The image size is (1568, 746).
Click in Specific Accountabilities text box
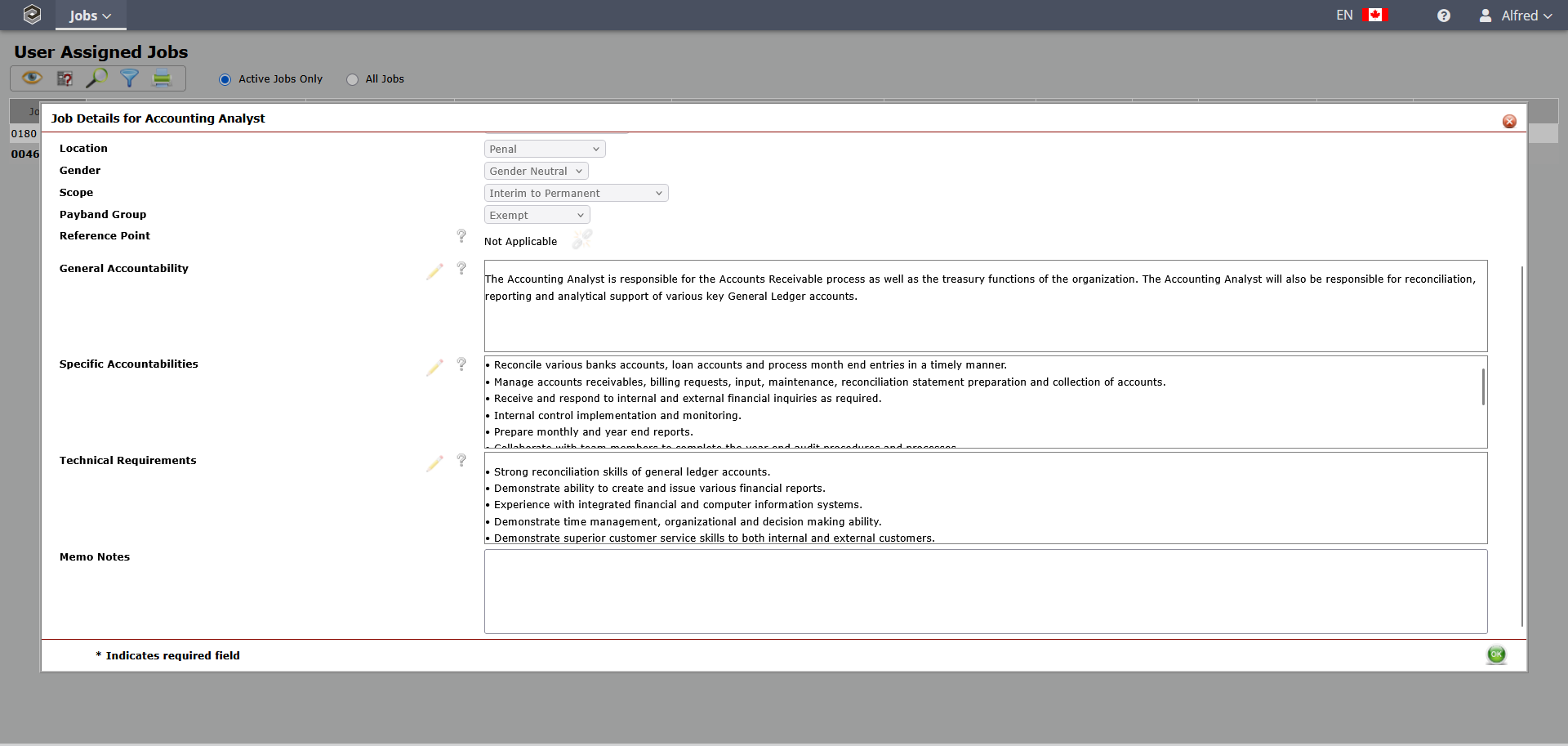986,402
